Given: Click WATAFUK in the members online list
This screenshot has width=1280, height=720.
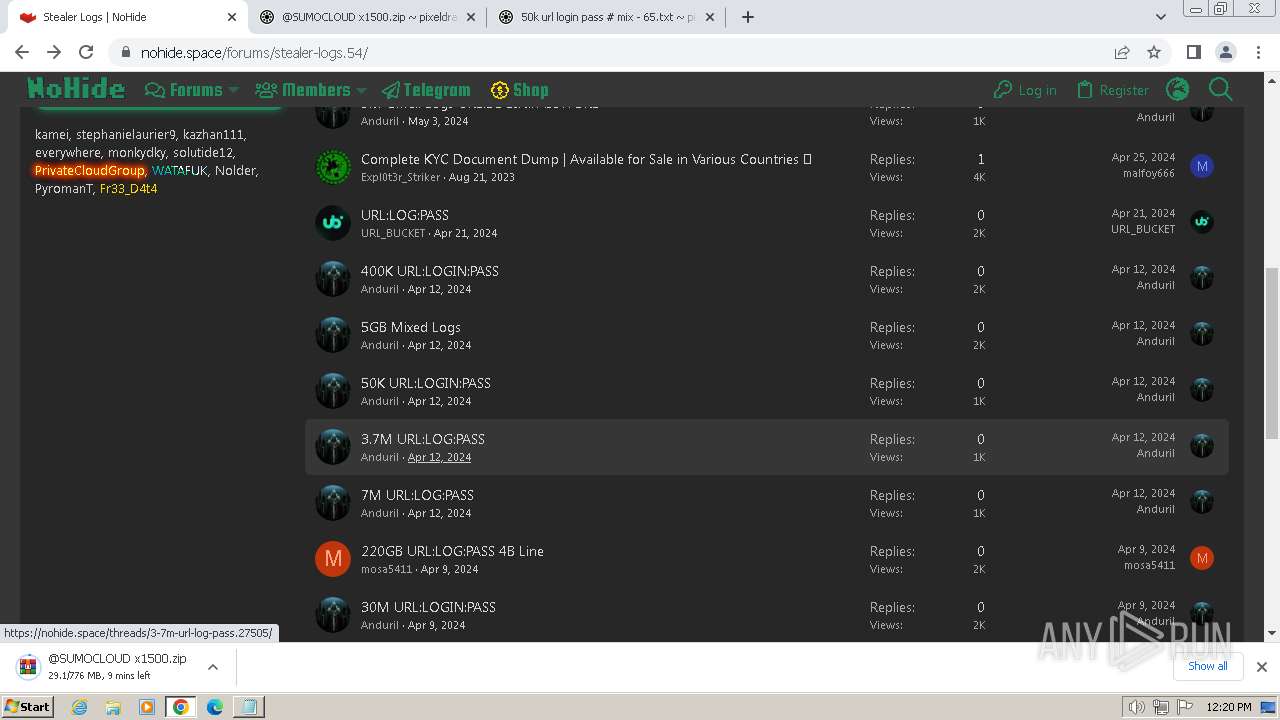Looking at the screenshot, I should pyautogui.click(x=180, y=171).
